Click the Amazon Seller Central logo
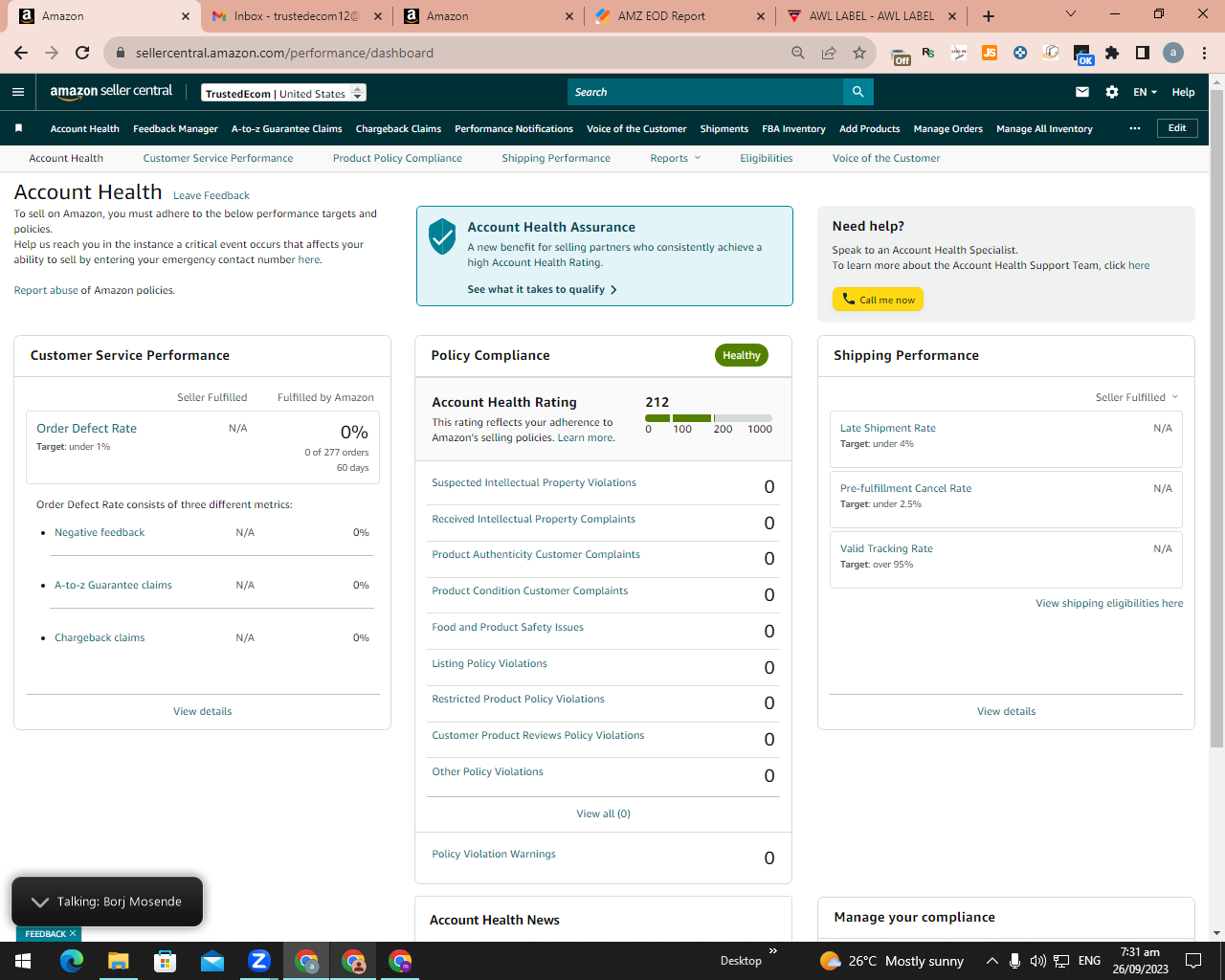 coord(111,91)
